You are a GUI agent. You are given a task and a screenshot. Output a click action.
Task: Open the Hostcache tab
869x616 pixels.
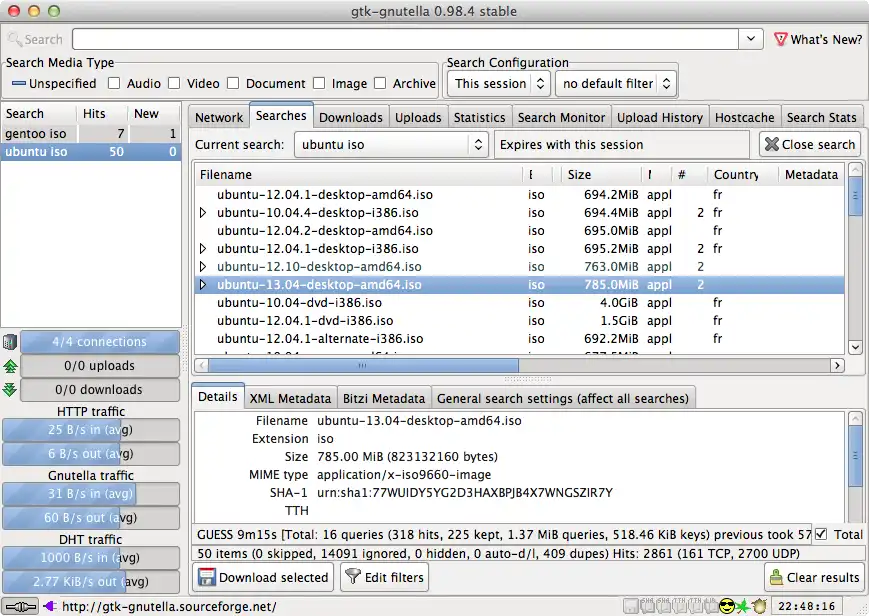point(745,118)
